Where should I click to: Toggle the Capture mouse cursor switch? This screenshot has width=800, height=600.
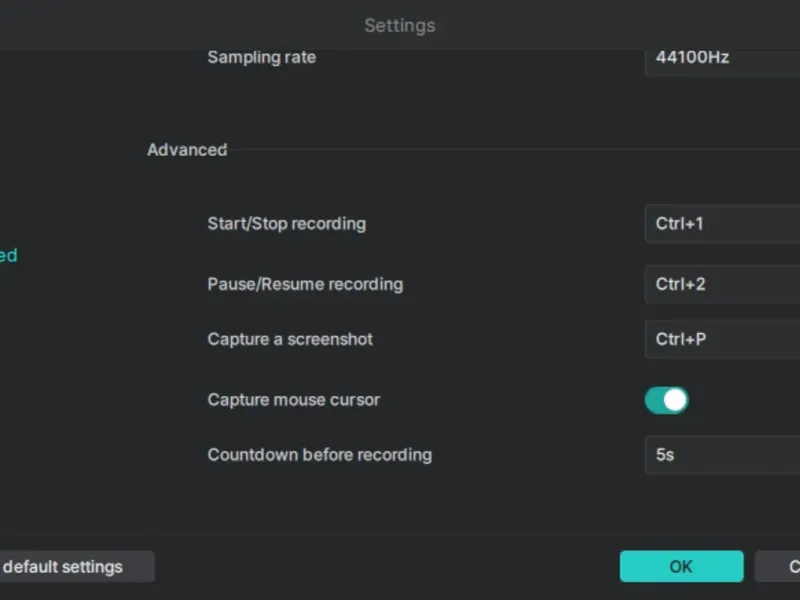pyautogui.click(x=666, y=400)
